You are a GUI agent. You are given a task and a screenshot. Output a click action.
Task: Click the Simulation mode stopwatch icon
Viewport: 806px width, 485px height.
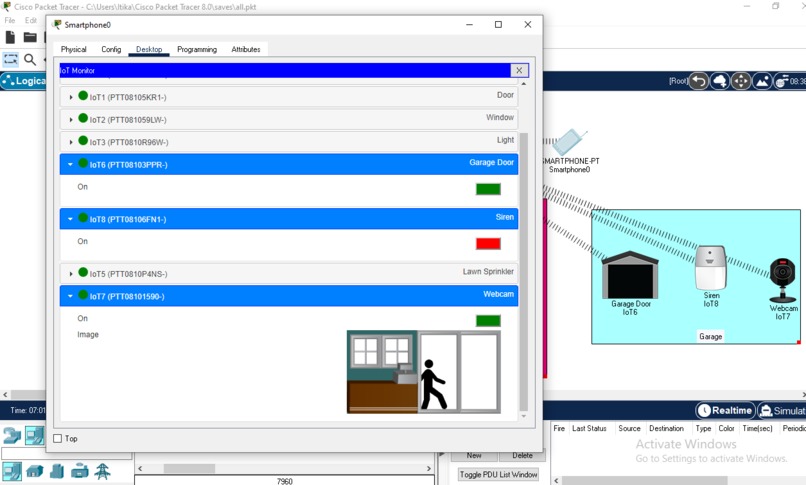766,411
